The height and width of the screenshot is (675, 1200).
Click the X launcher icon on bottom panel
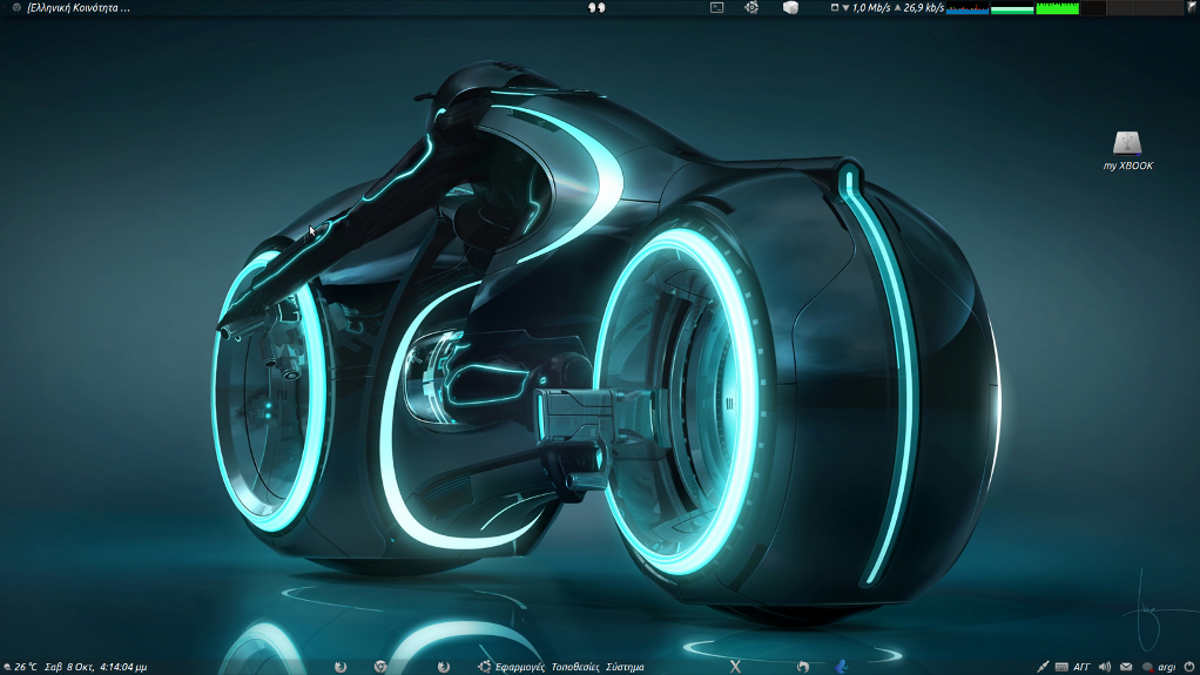(x=736, y=666)
